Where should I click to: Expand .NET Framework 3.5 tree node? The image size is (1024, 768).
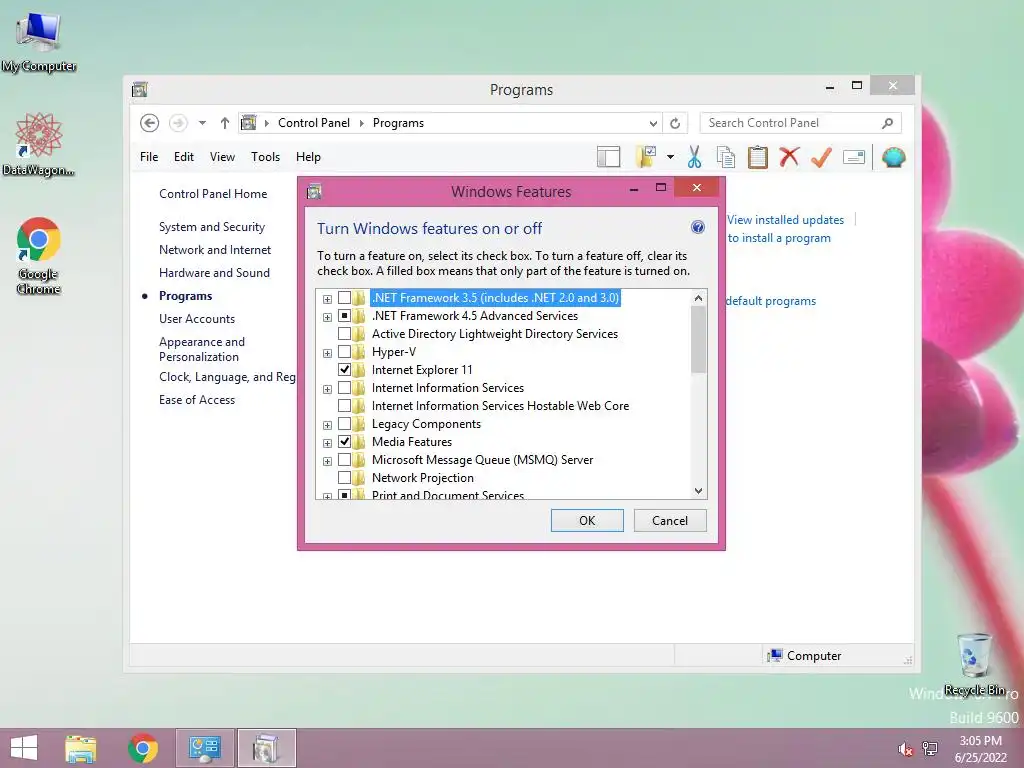(327, 299)
